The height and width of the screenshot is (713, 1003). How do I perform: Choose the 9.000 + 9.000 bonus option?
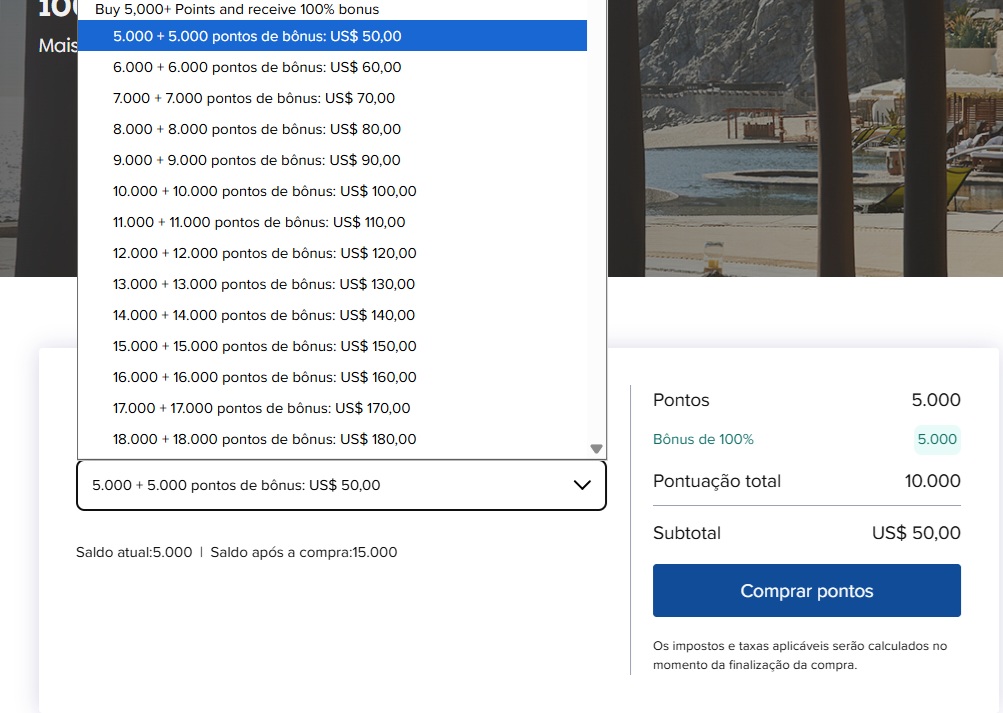click(257, 160)
